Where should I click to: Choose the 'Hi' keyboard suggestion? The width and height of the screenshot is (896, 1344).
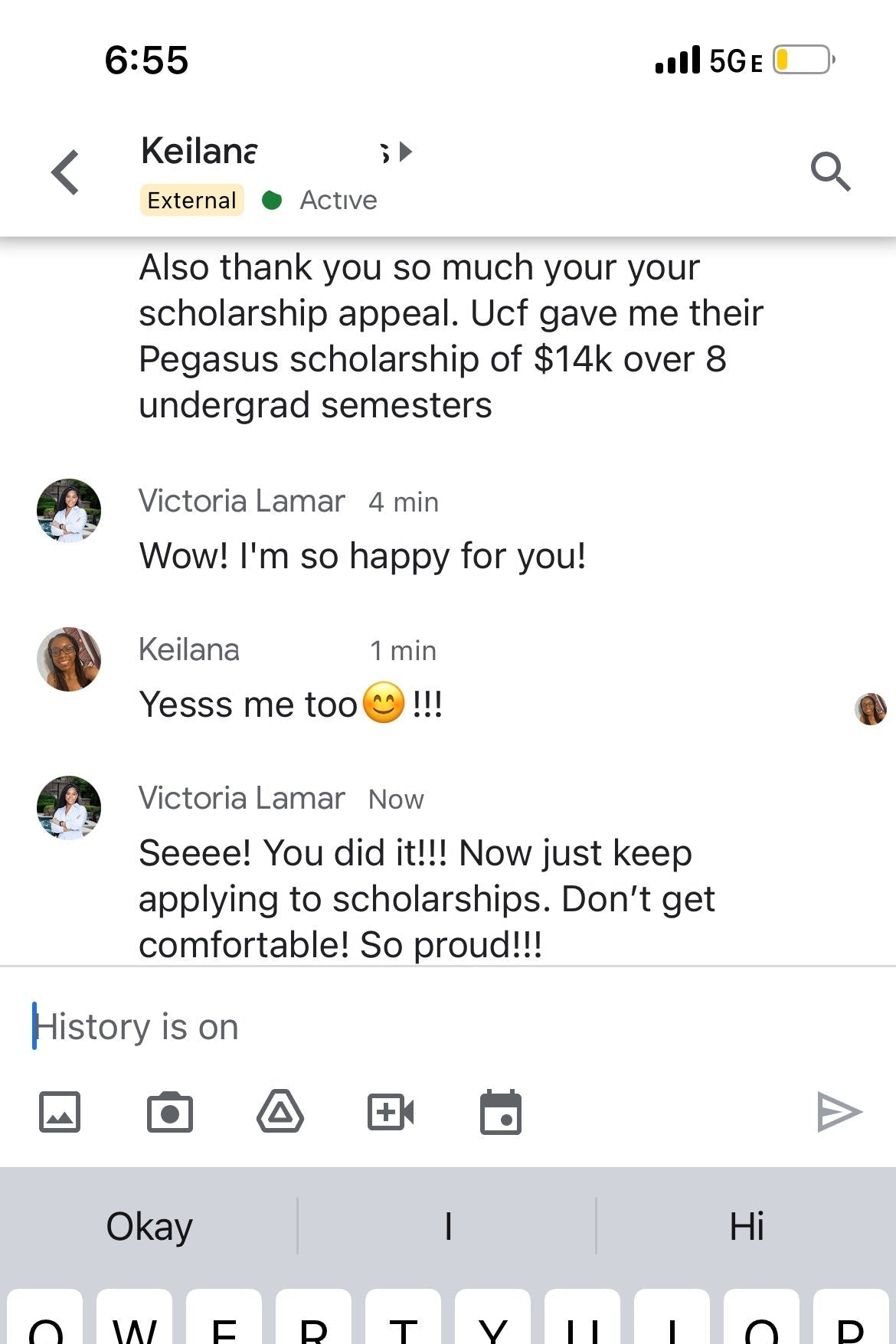click(746, 1226)
